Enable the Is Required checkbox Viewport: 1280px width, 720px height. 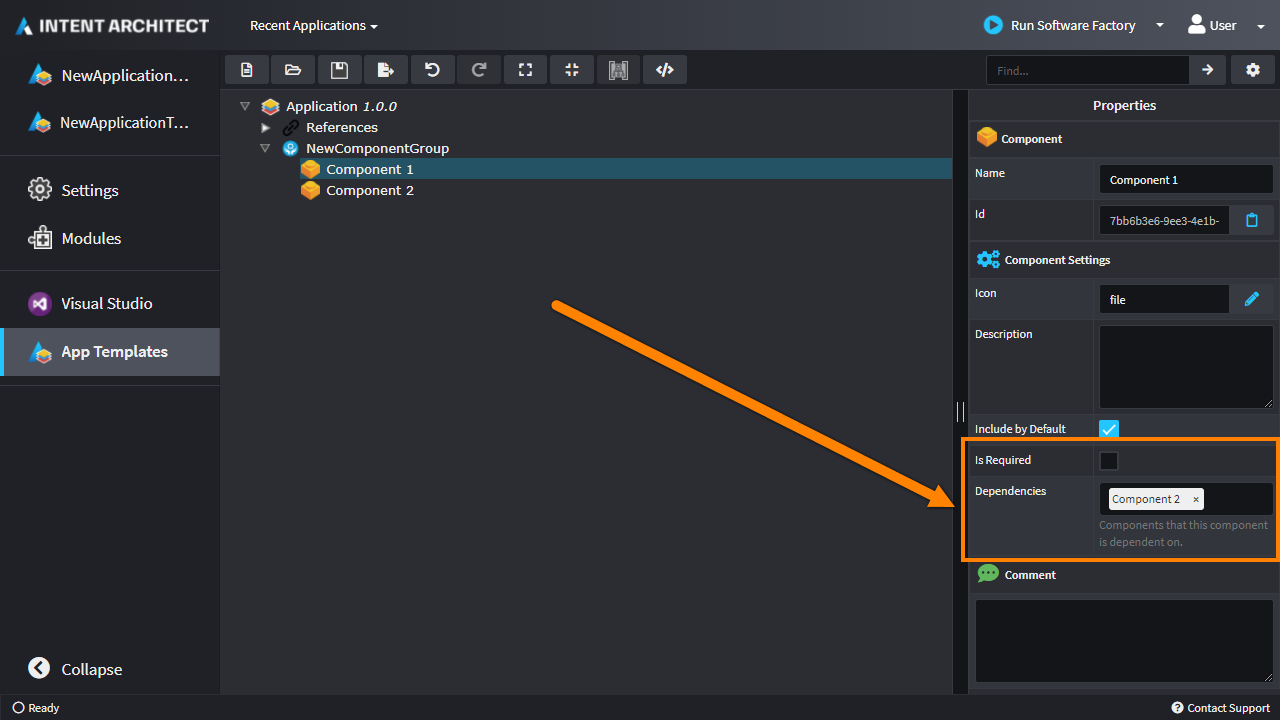(1109, 461)
